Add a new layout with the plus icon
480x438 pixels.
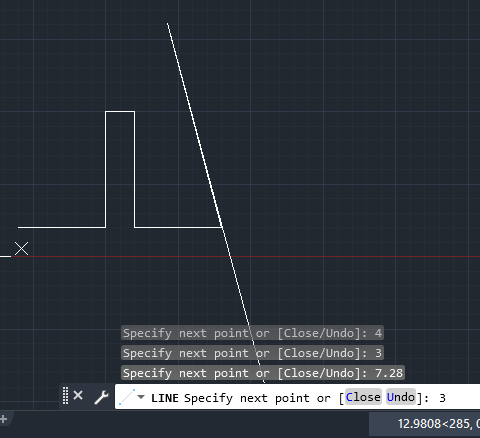(3, 419)
